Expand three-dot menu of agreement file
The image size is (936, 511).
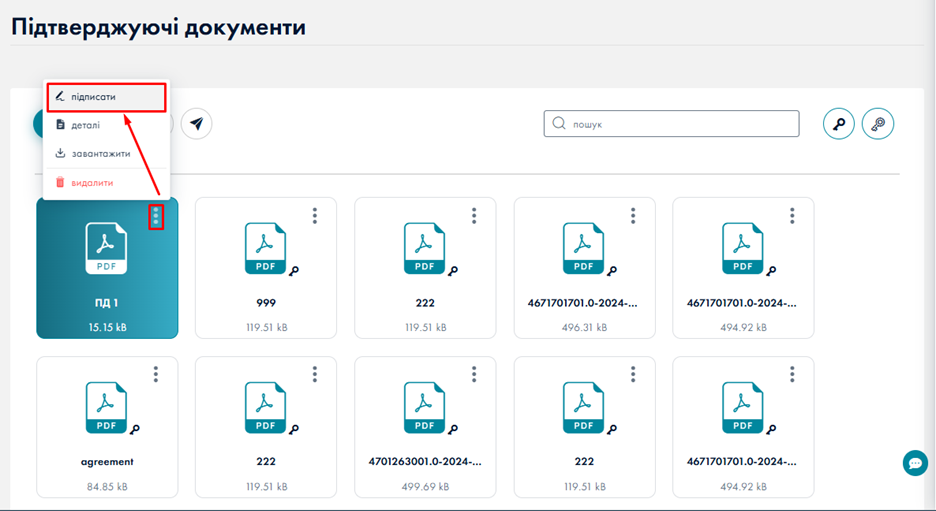(156, 374)
